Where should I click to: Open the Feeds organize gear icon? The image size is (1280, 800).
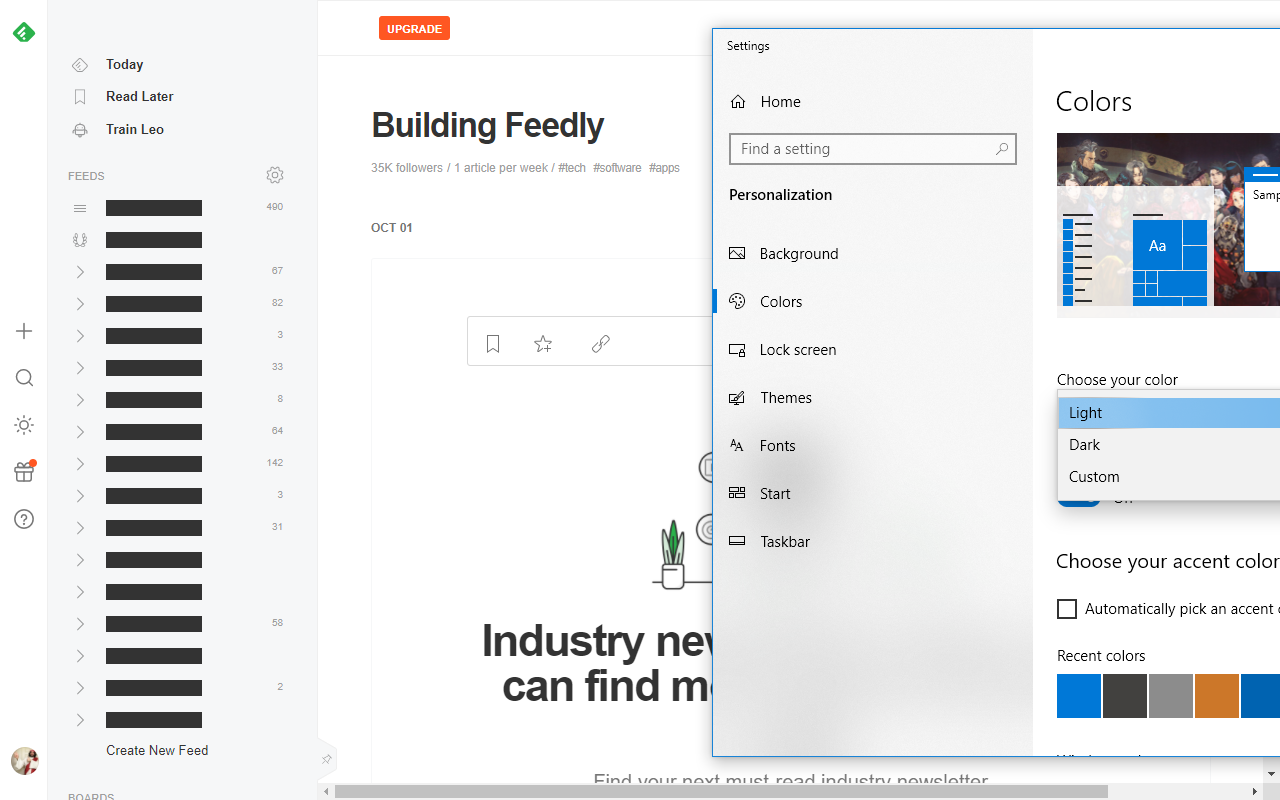point(275,175)
